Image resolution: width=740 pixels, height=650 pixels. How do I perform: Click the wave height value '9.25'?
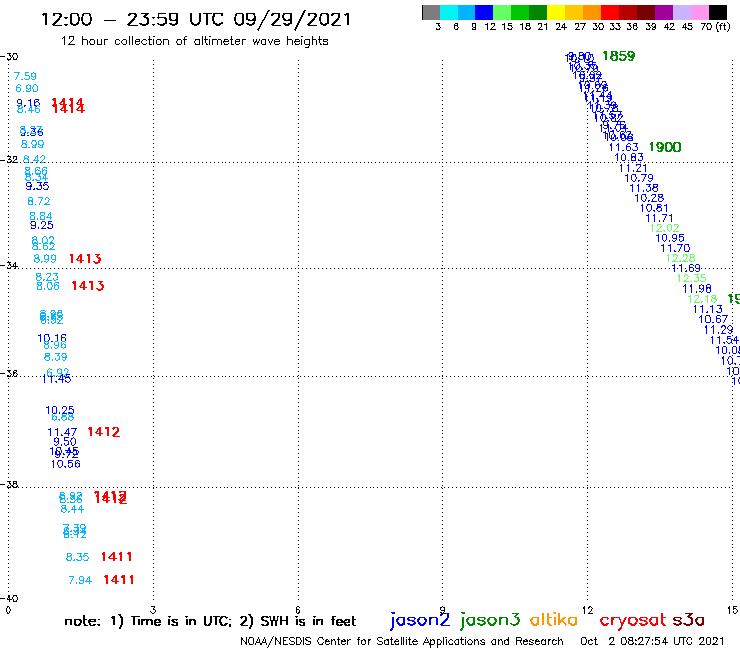[42, 225]
